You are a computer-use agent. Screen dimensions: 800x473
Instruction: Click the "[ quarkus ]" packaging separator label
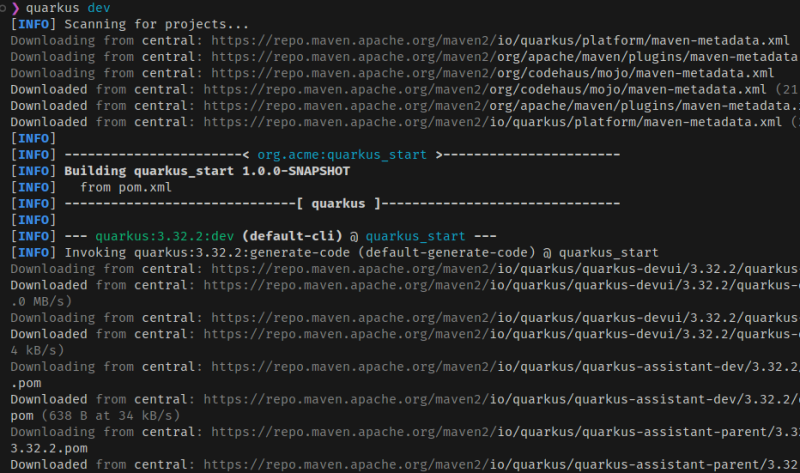click(339, 204)
